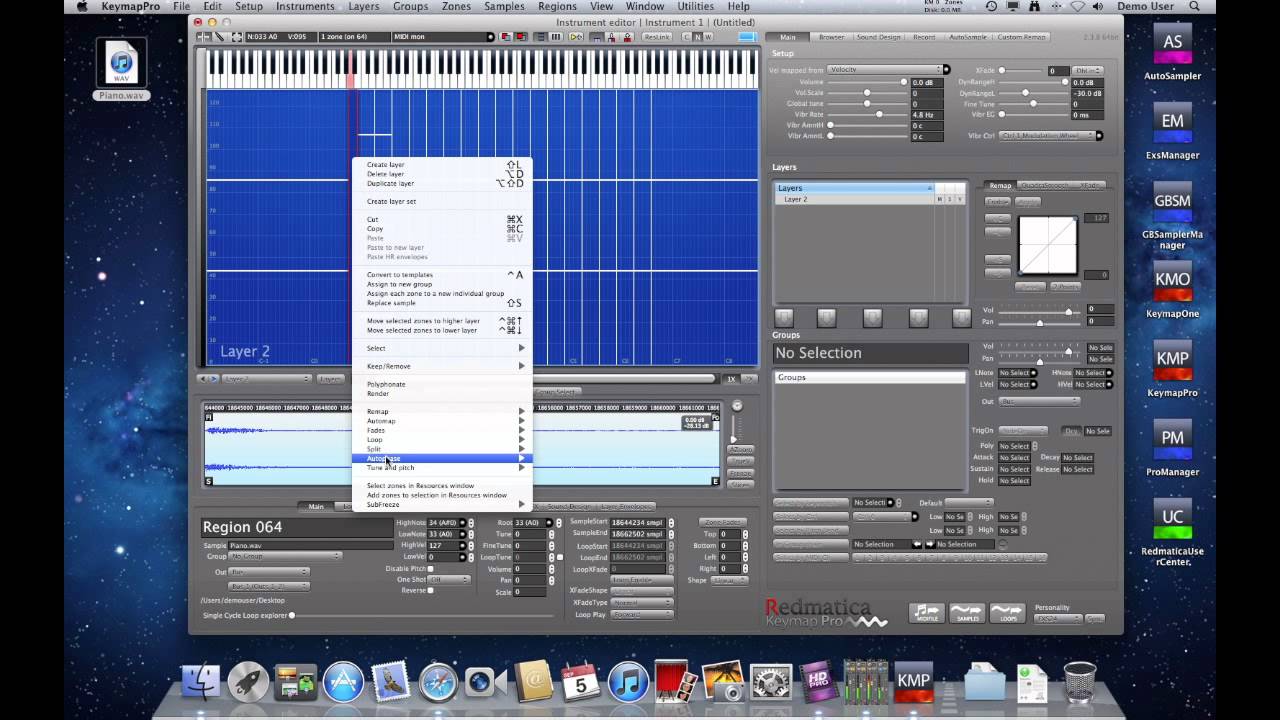The height and width of the screenshot is (720, 1280).
Task: Click the 1X zoom button below layer grid
Action: (x=731, y=379)
